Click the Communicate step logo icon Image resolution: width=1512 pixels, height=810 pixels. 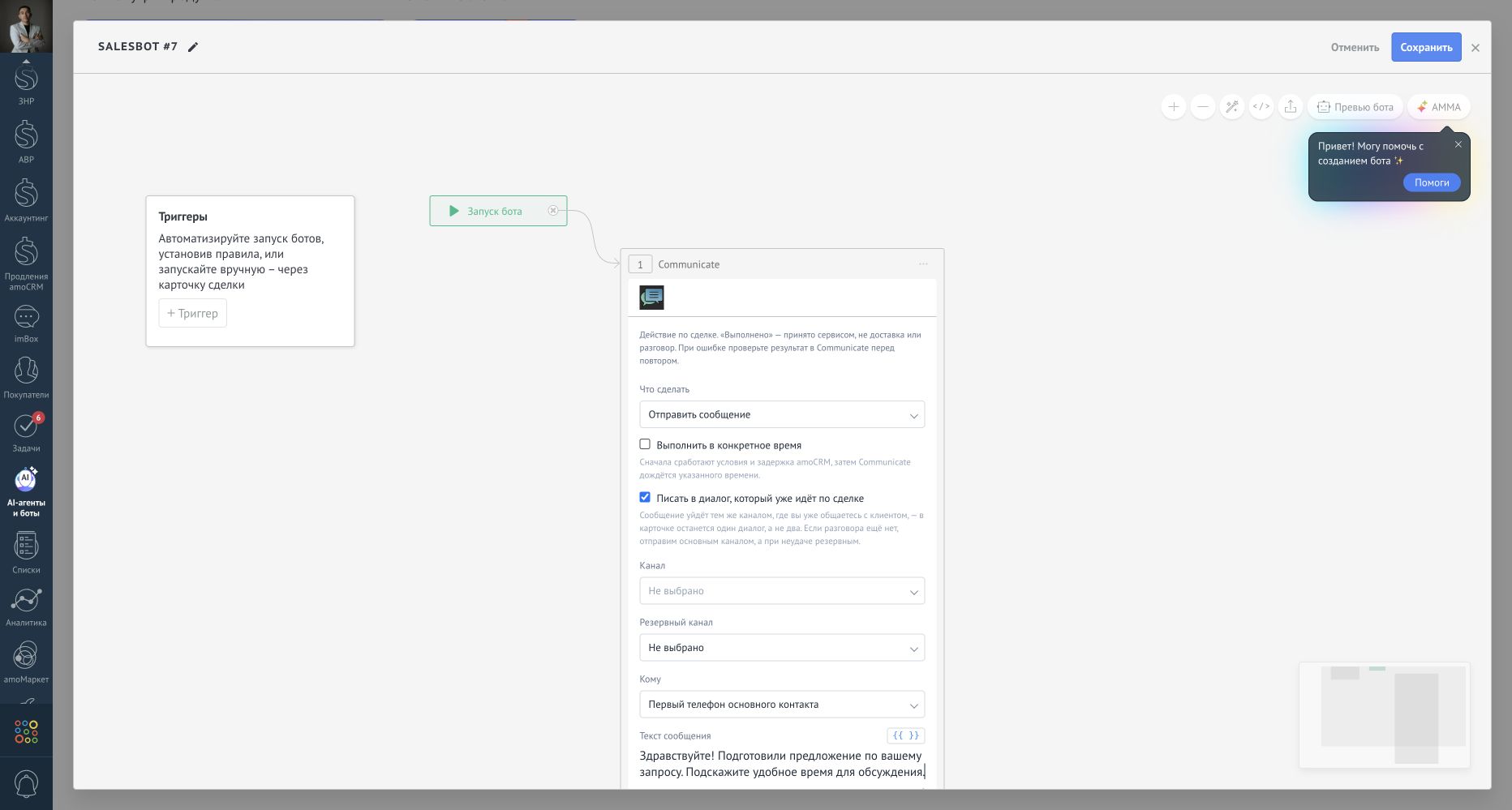pos(651,298)
